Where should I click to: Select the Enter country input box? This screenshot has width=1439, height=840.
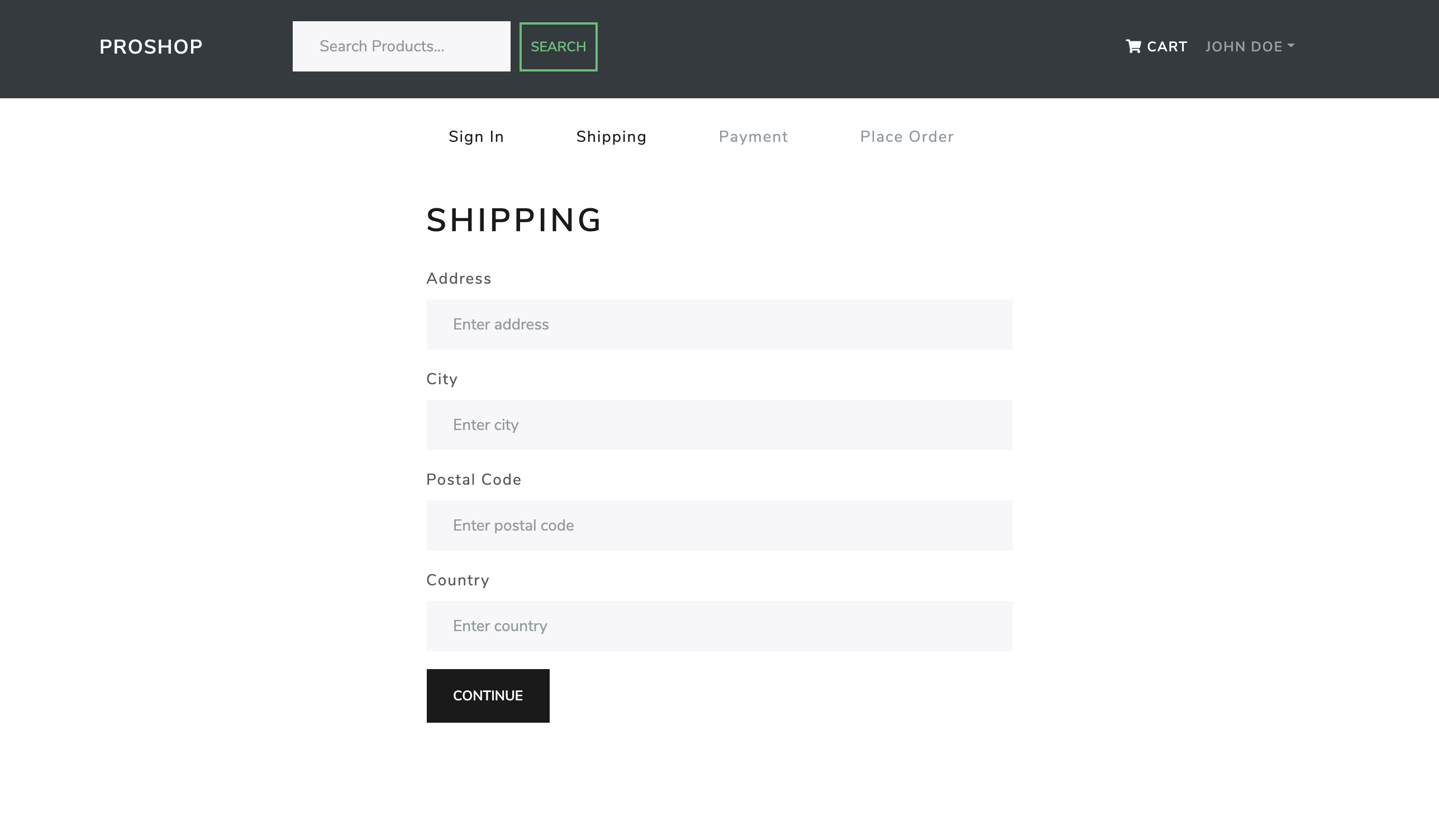pyautogui.click(x=719, y=626)
